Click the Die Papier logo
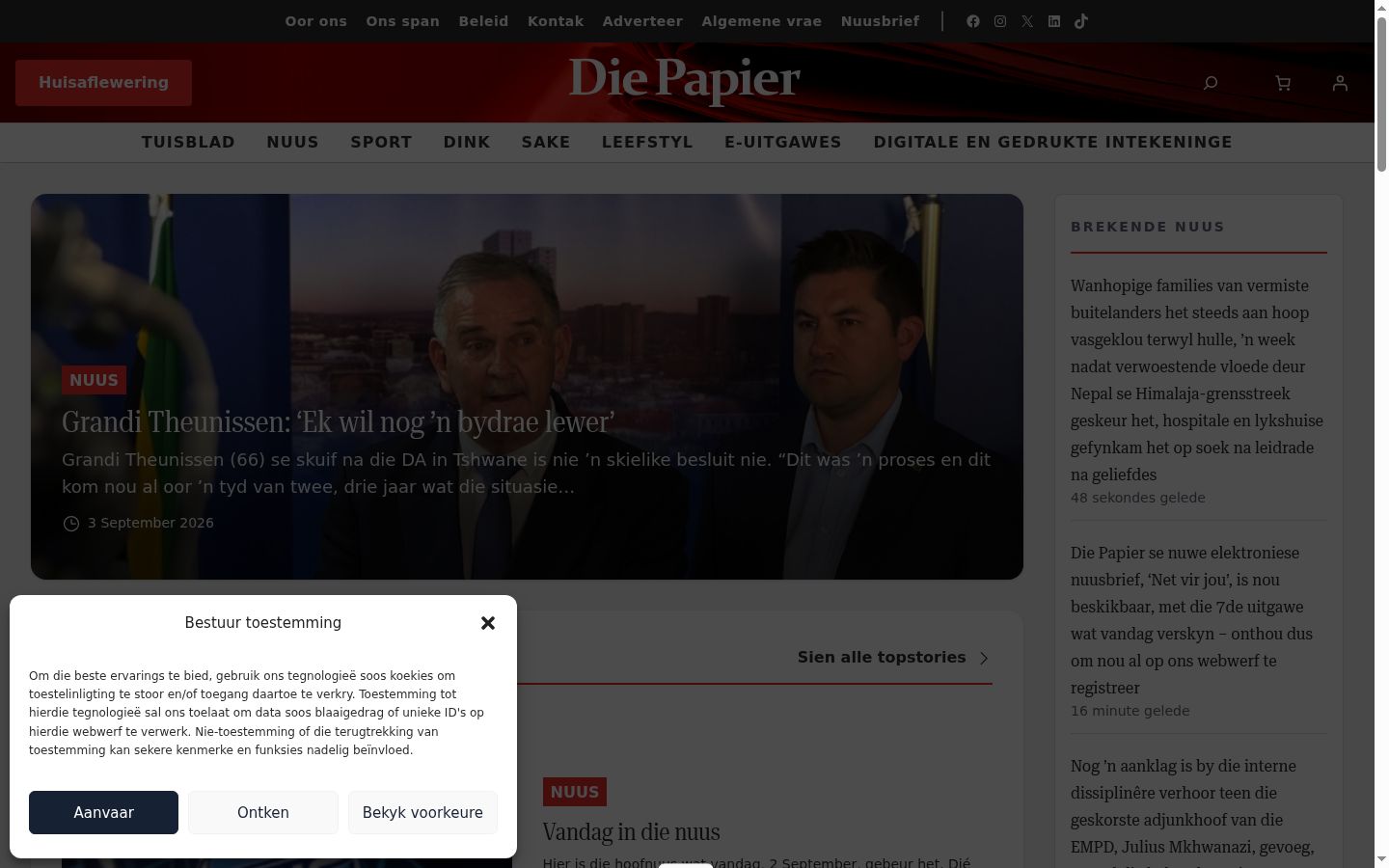The image size is (1389, 868). click(685, 80)
